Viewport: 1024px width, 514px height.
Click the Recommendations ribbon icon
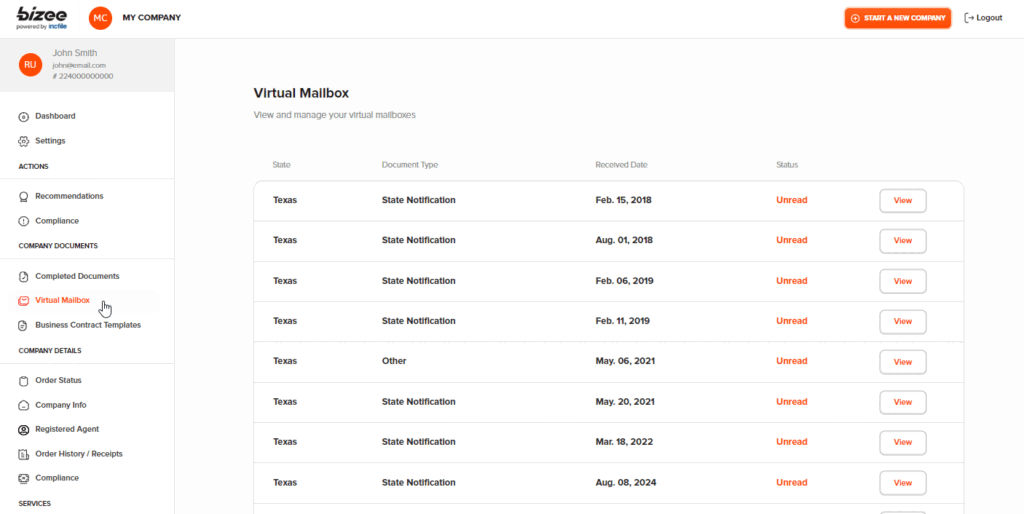coord(24,197)
